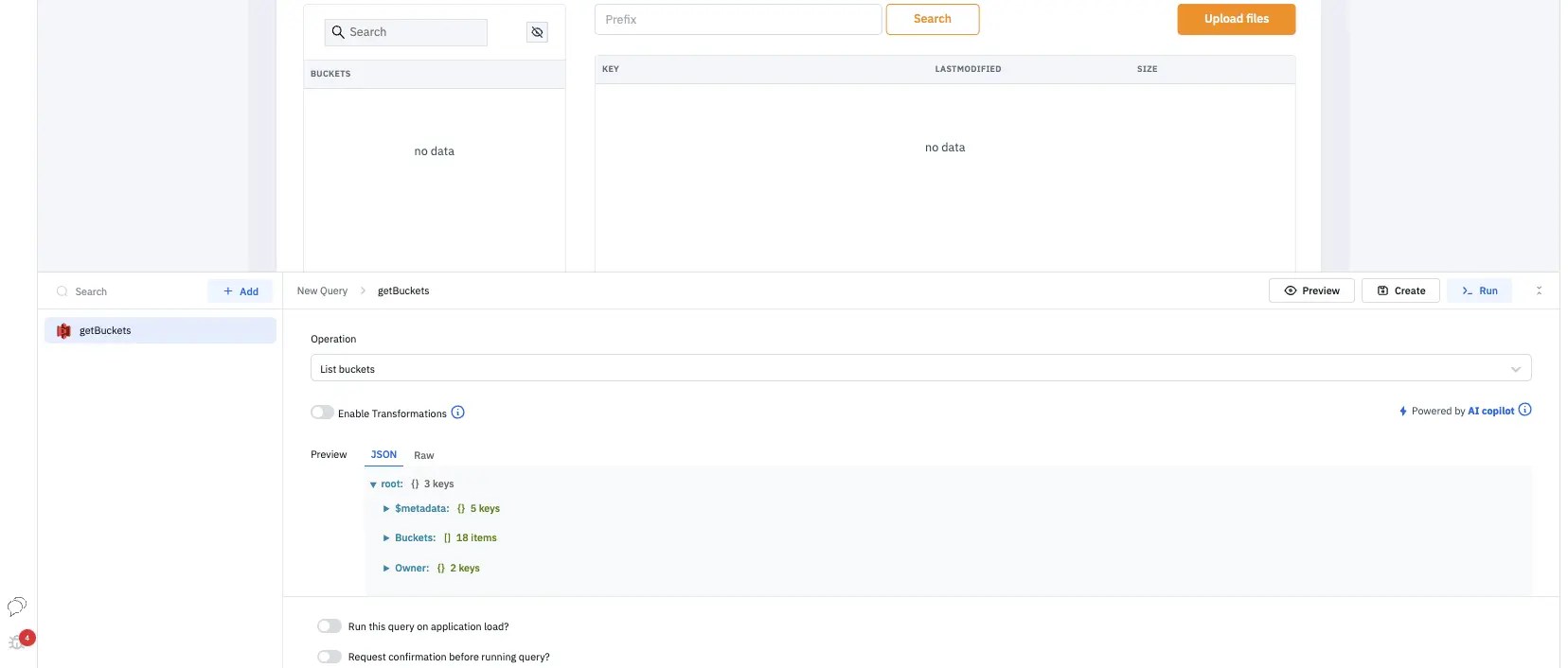Toggle Run this query on application load
1568x668 pixels.
pos(329,626)
